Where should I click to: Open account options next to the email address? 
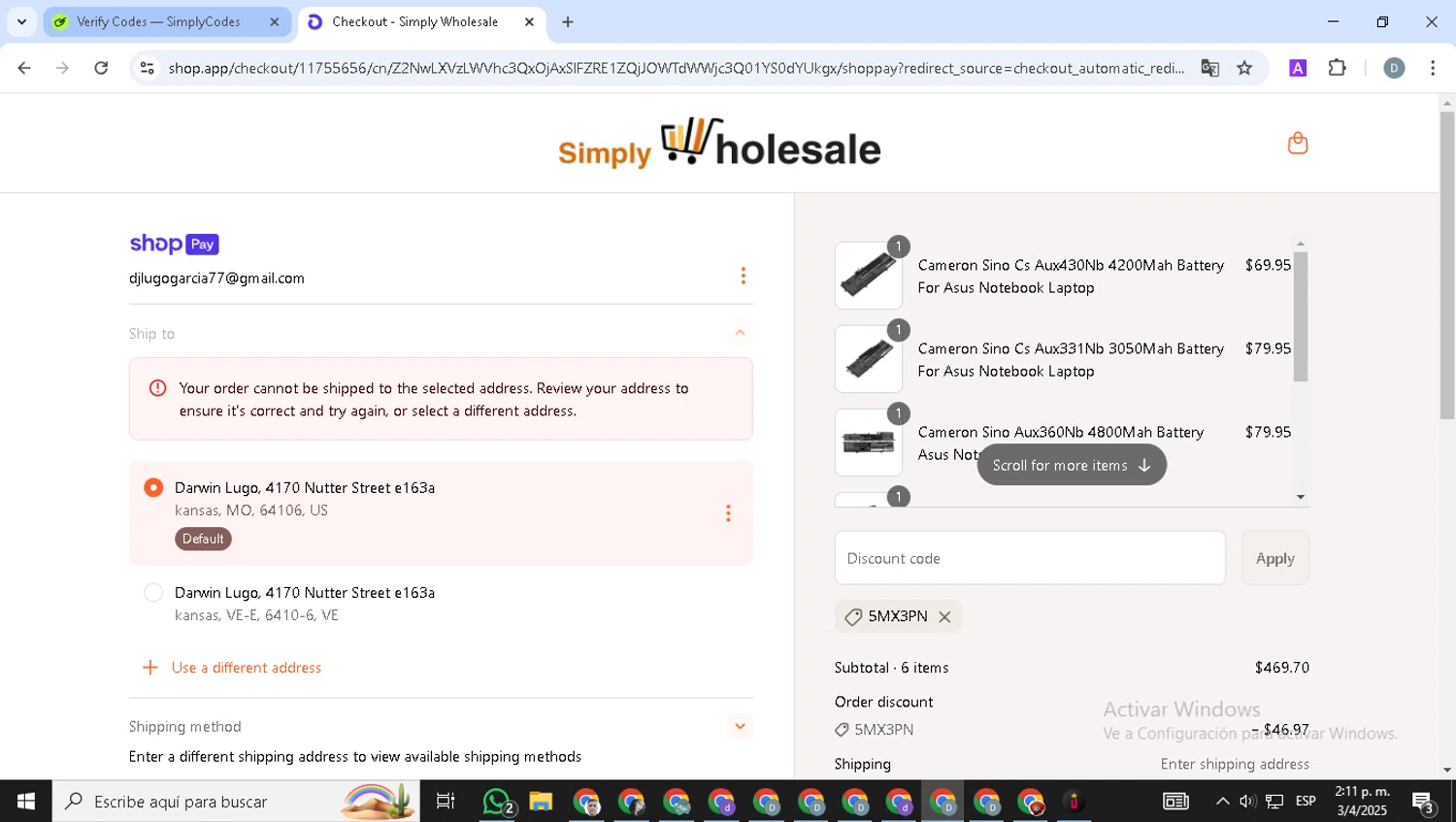744,277
